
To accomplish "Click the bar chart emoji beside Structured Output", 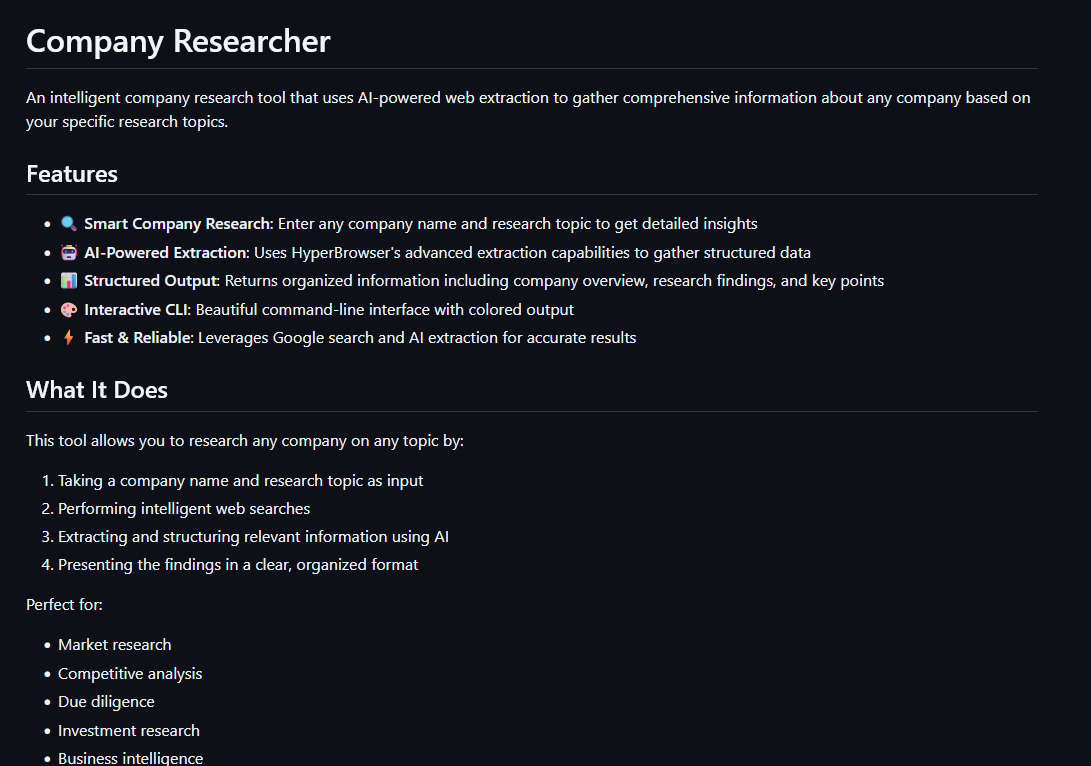I will (x=69, y=280).
